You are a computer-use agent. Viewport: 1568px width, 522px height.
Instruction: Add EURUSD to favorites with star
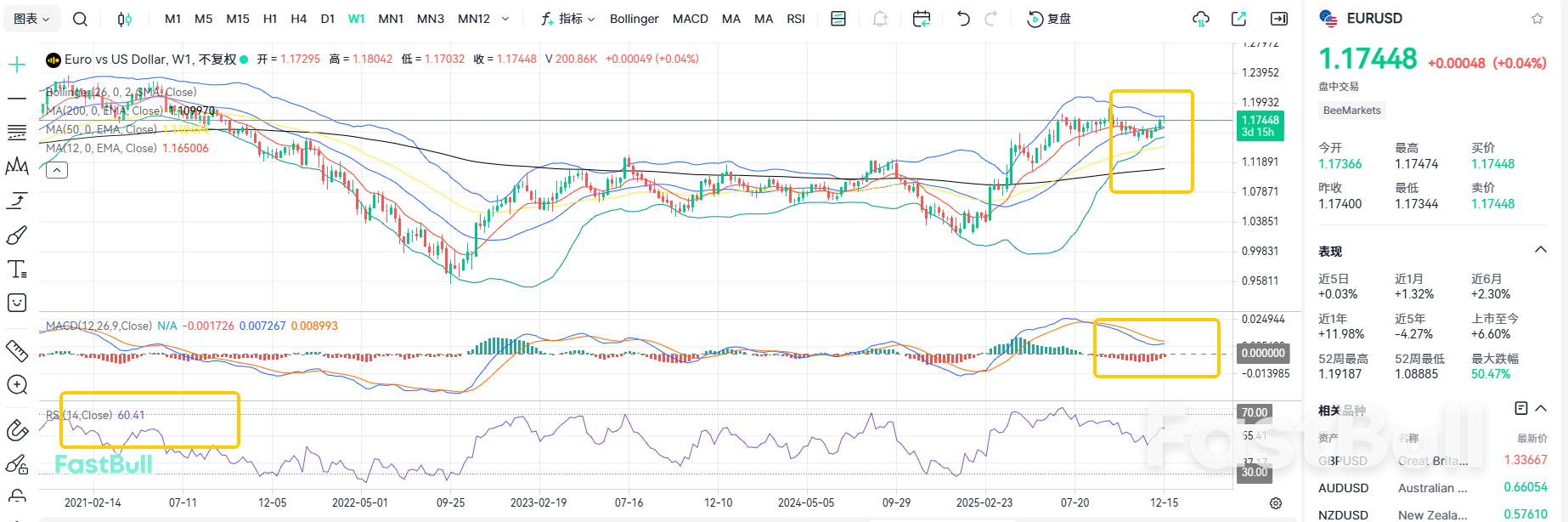(x=1537, y=19)
